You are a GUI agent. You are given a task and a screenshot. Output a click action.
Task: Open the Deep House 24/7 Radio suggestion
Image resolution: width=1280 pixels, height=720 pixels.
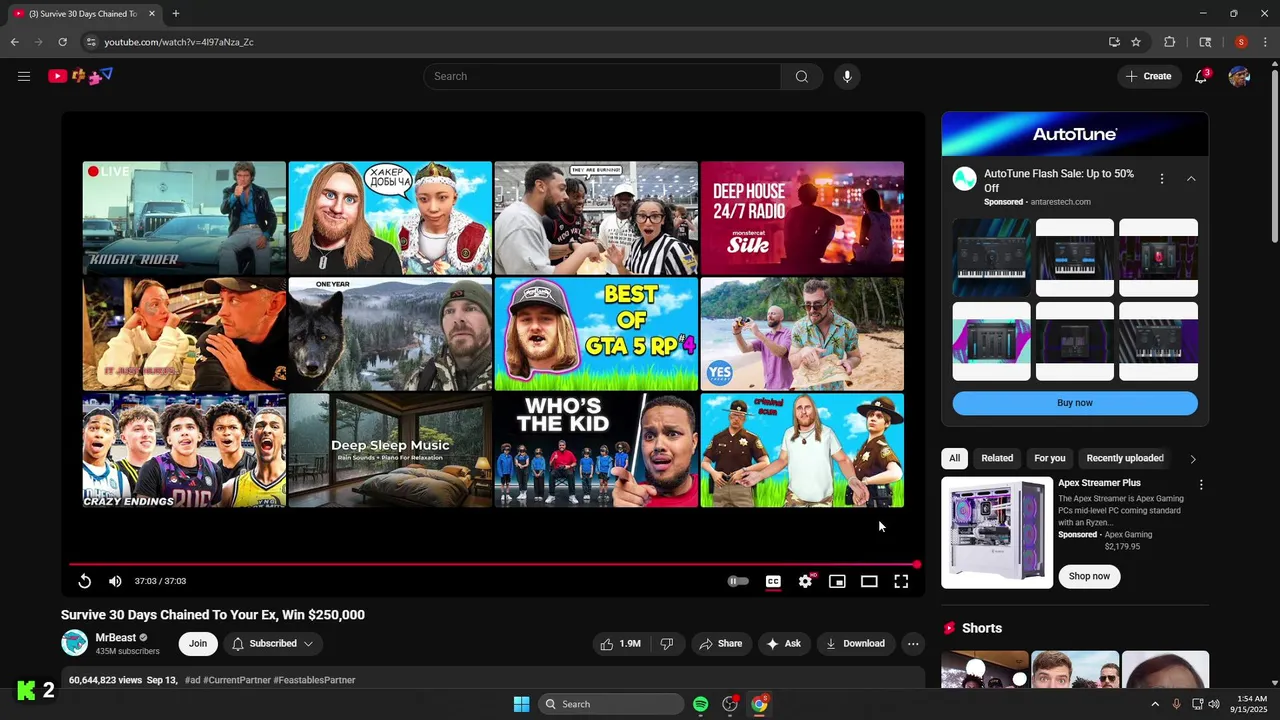click(802, 218)
